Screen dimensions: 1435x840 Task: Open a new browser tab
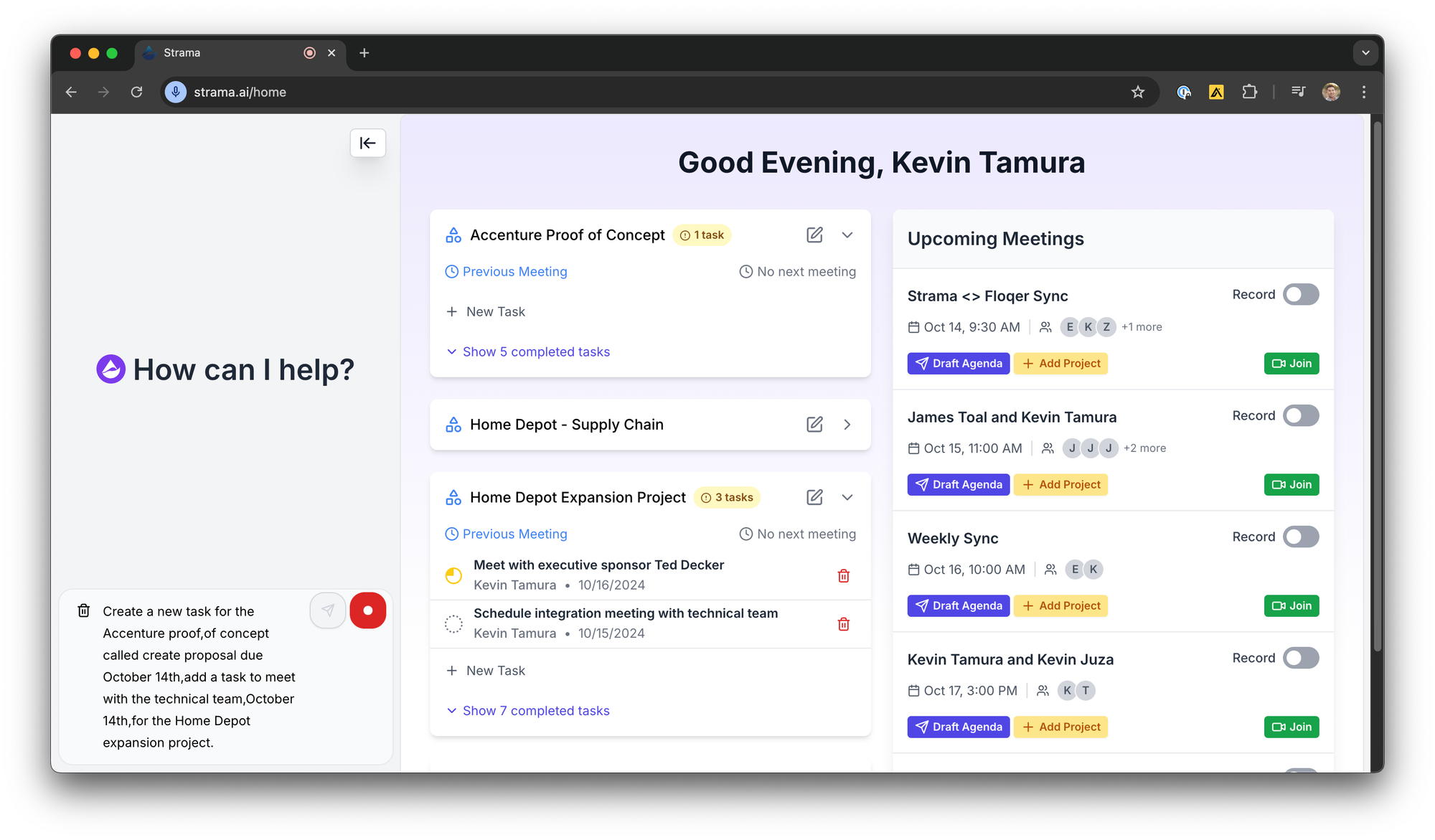click(x=364, y=53)
